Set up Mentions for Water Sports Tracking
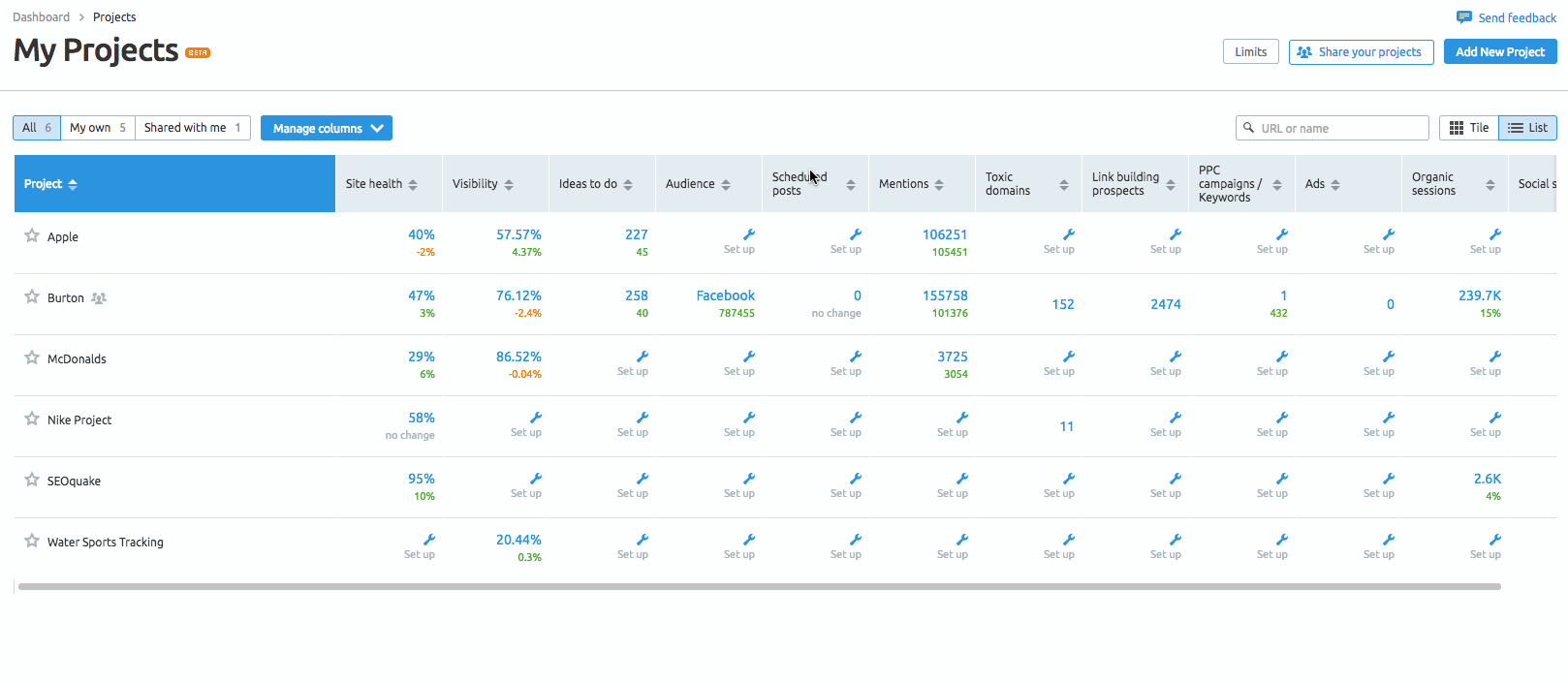This screenshot has height=683, width=1568. [x=953, y=546]
